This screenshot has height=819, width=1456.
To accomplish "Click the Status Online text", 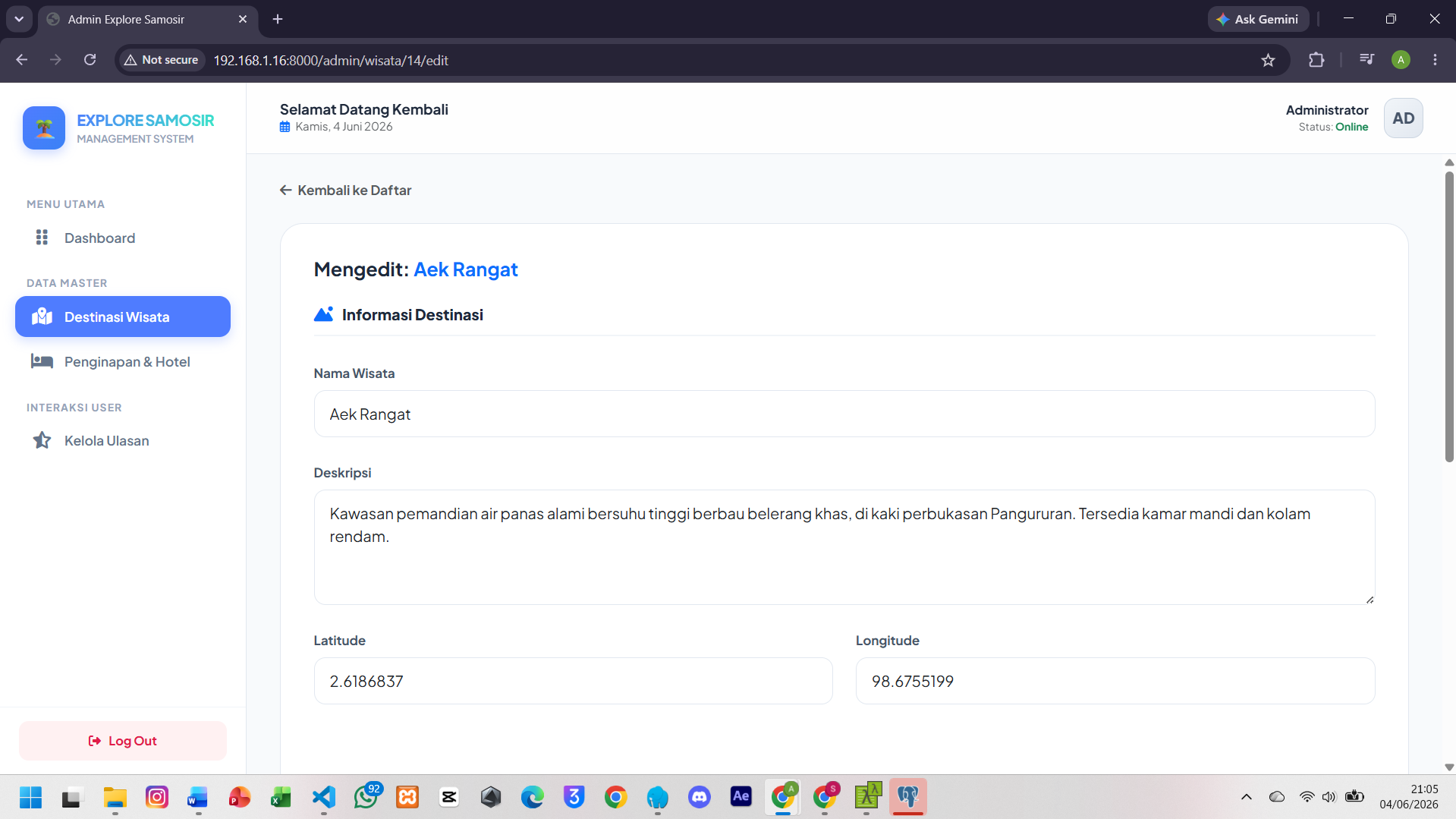I will pyautogui.click(x=1333, y=127).
